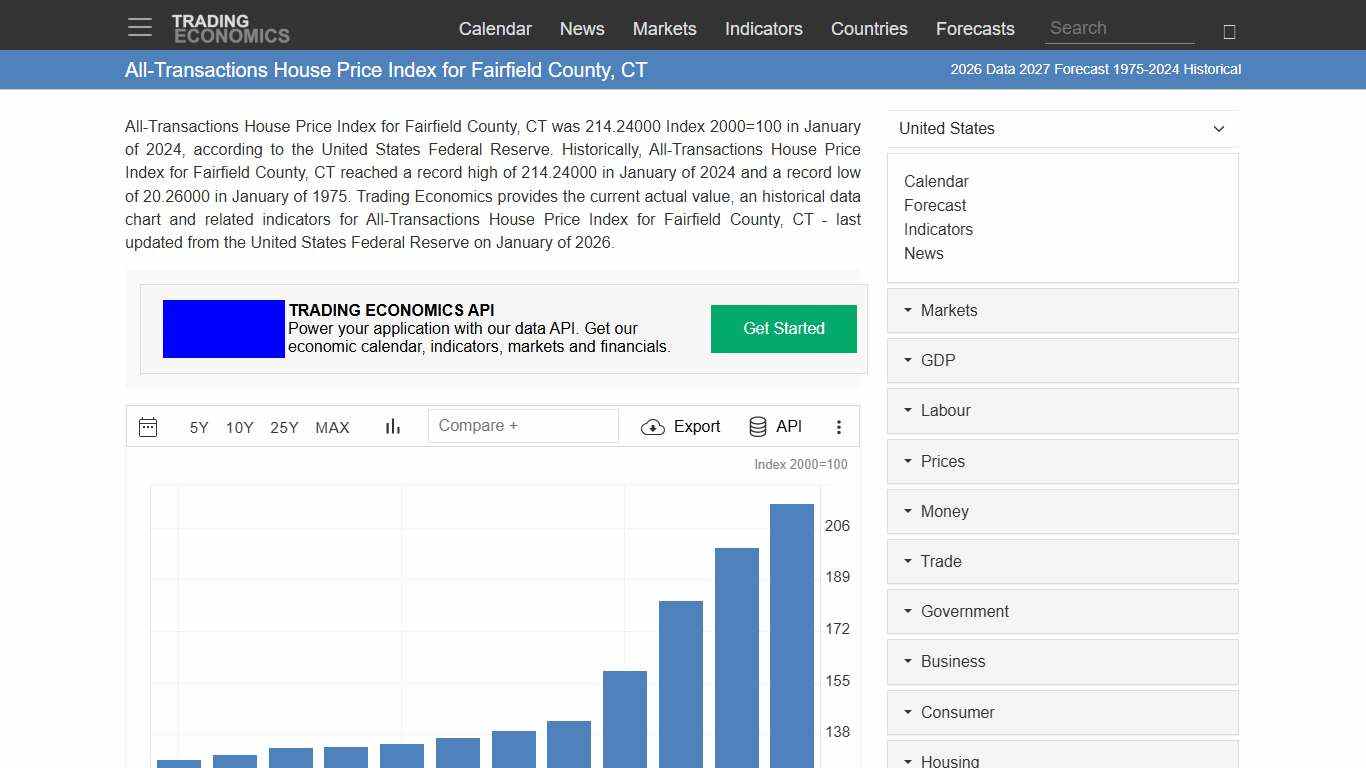Screen dimensions: 1366x768
Task: Open the calendar date picker on the chart toolbar
Action: pyautogui.click(x=148, y=426)
